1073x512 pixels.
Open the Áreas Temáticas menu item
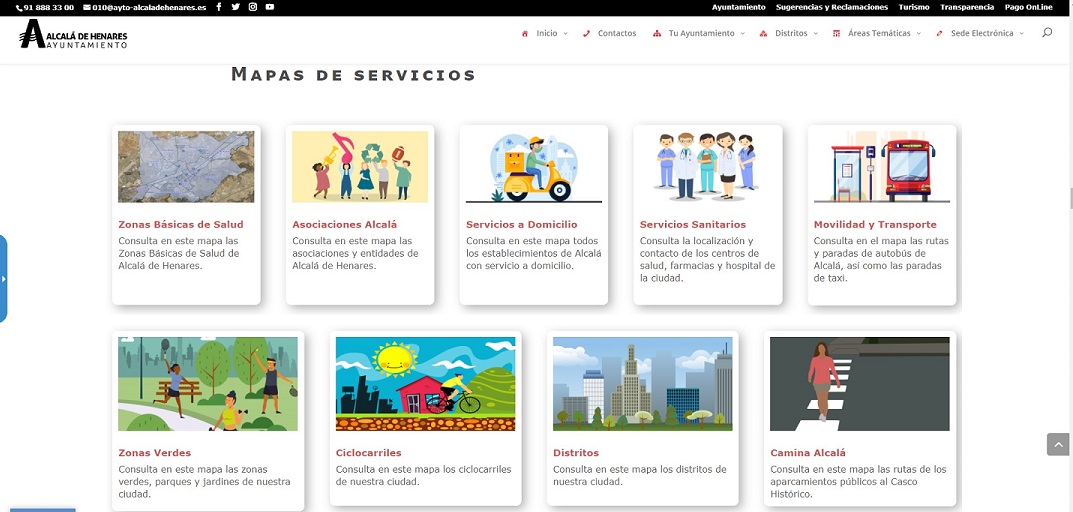(x=879, y=33)
